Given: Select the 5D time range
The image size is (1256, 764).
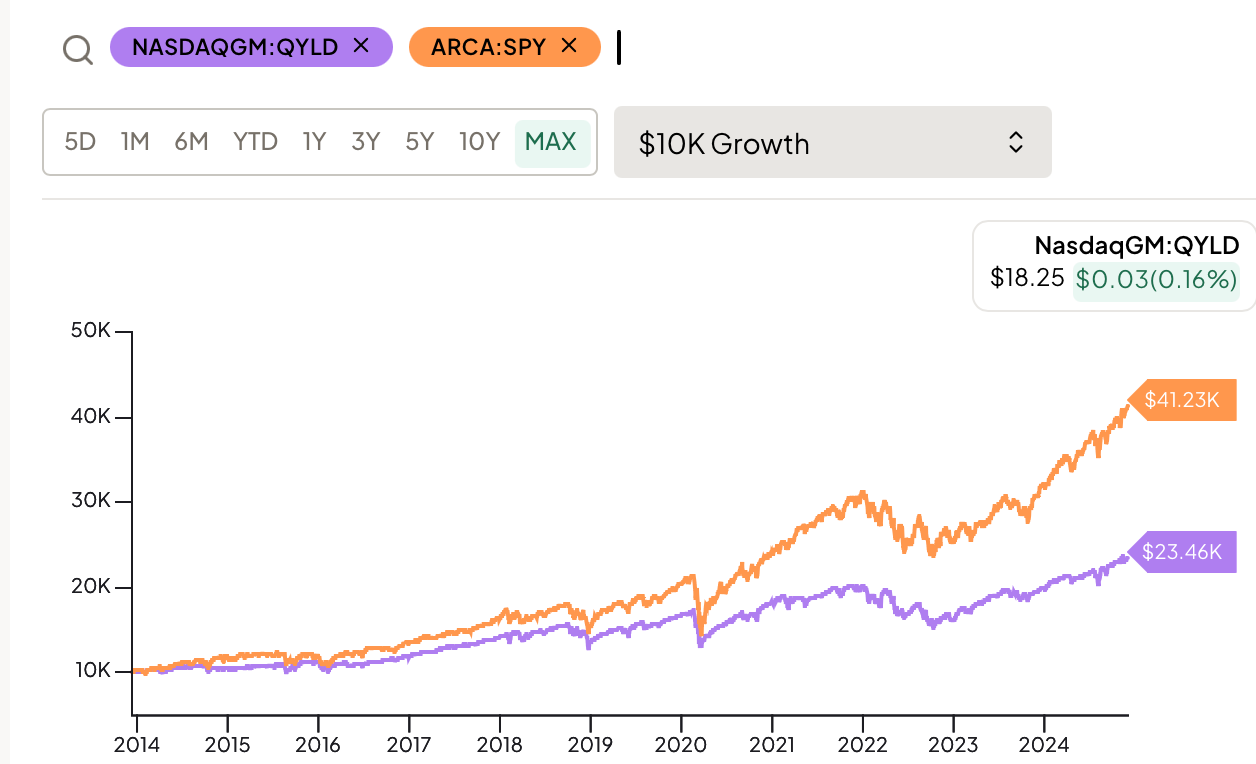Looking at the screenshot, I should [x=80, y=142].
